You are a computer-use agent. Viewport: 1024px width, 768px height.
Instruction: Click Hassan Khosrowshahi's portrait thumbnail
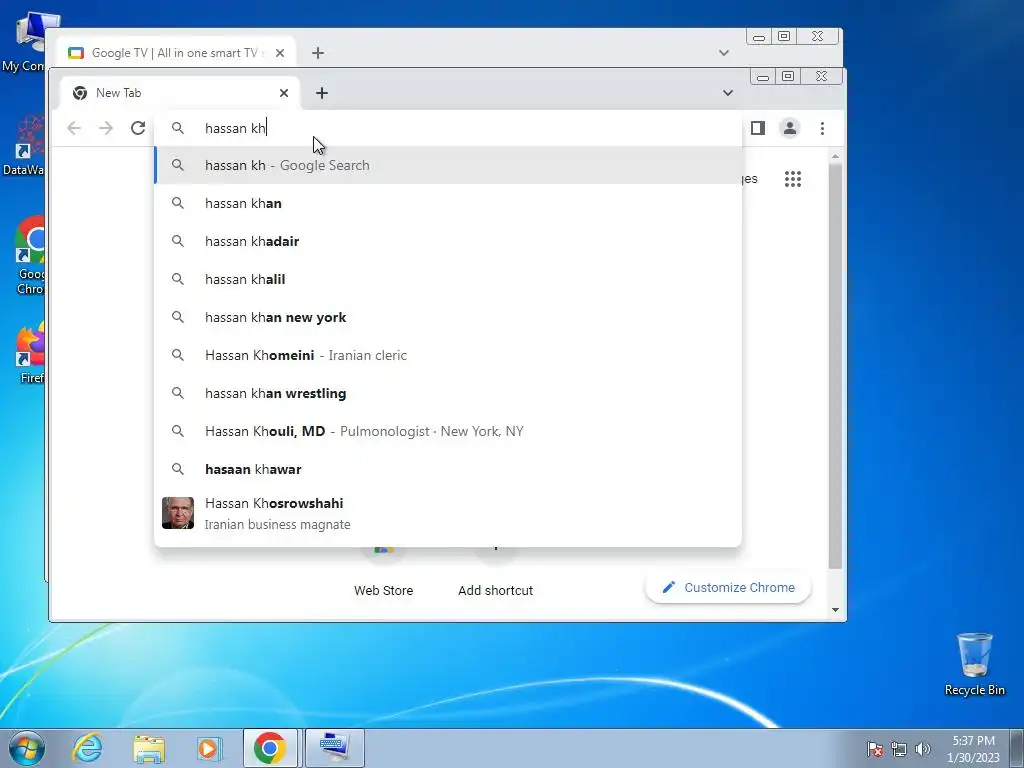[x=178, y=513]
